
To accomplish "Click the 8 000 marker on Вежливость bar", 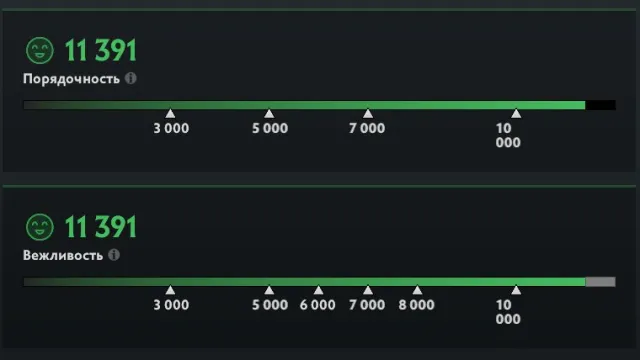I will [x=417, y=290].
